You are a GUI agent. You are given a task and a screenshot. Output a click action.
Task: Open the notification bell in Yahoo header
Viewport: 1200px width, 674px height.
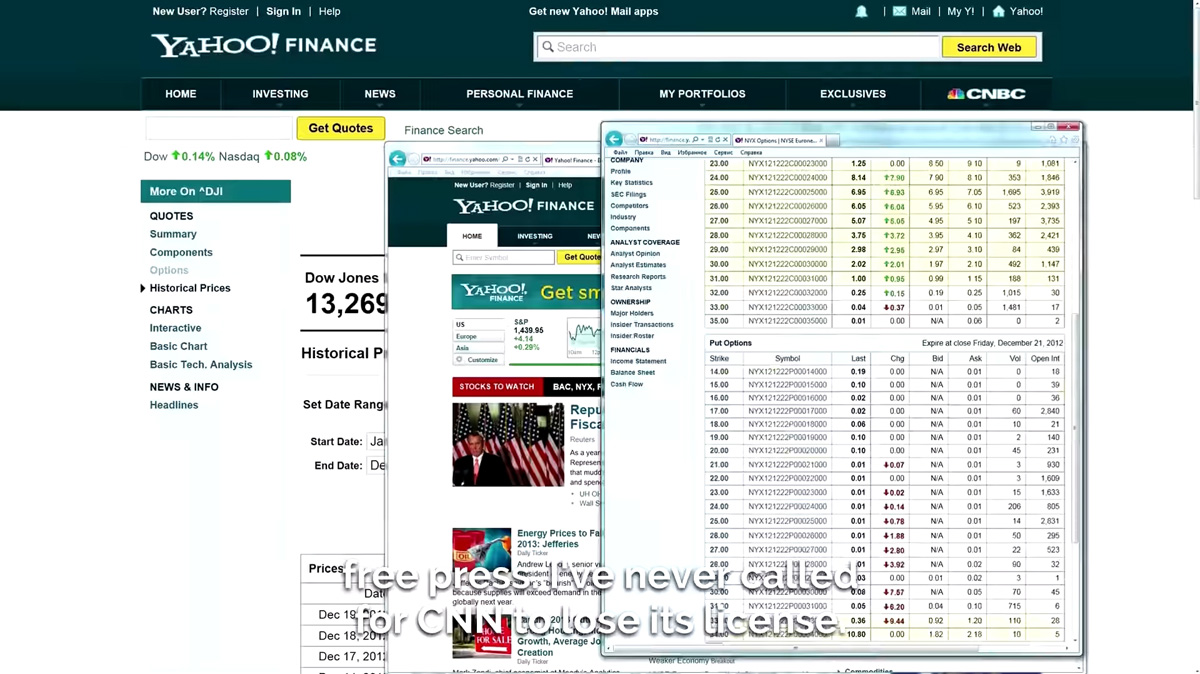(861, 12)
